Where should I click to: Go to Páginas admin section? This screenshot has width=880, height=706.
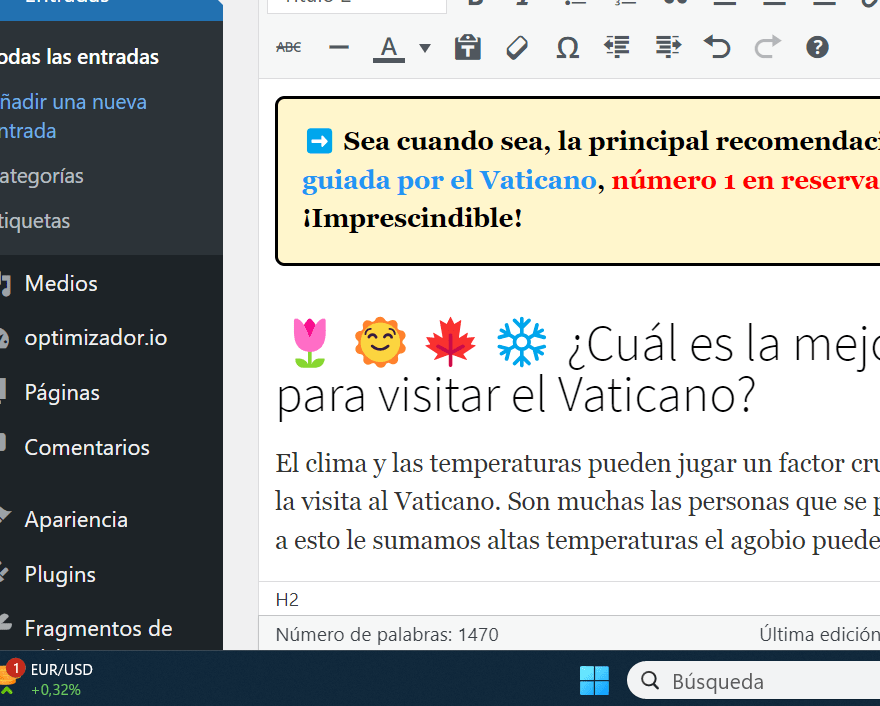[x=62, y=393]
